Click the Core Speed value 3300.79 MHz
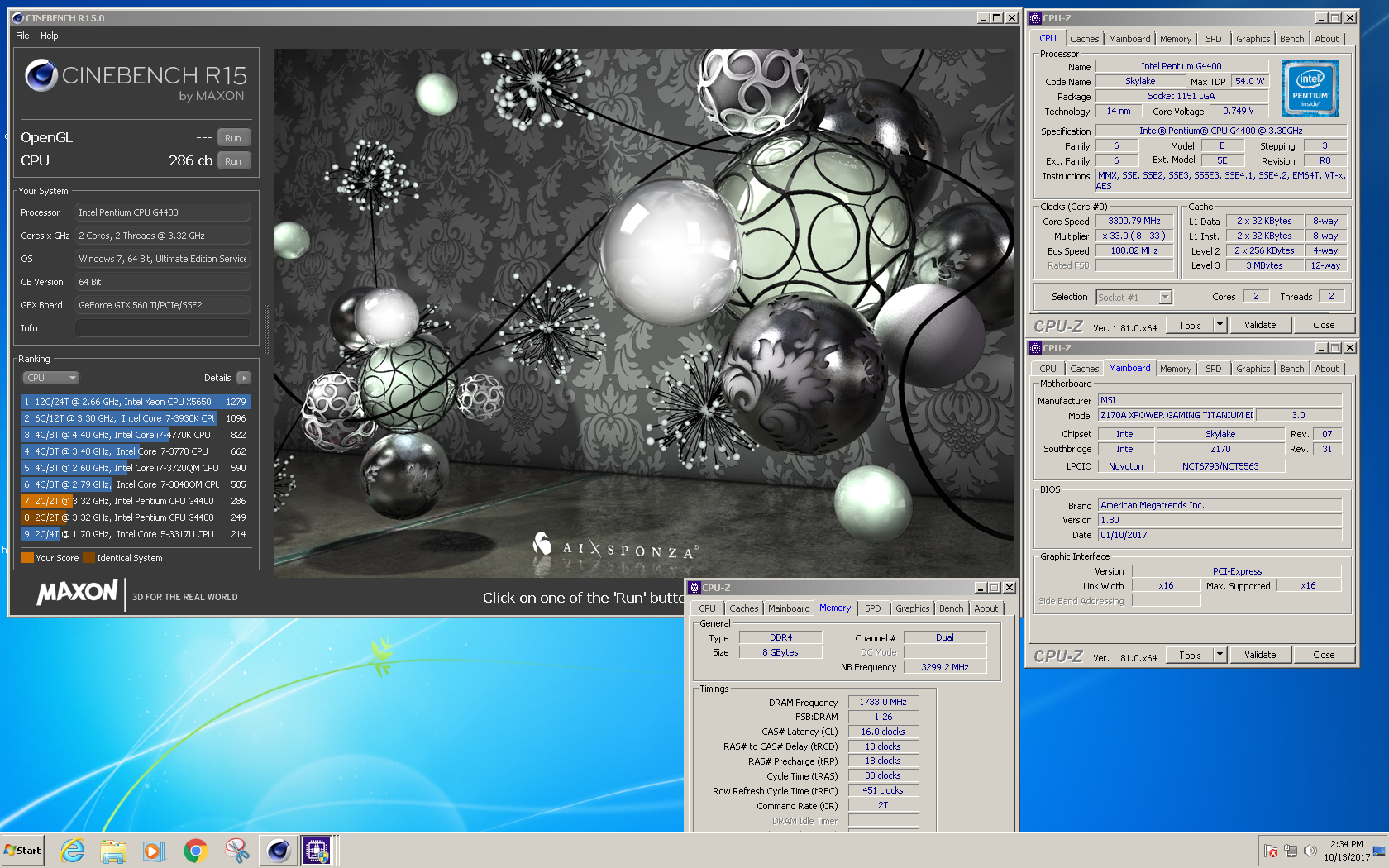This screenshot has width=1389, height=868. pyautogui.click(x=1134, y=221)
